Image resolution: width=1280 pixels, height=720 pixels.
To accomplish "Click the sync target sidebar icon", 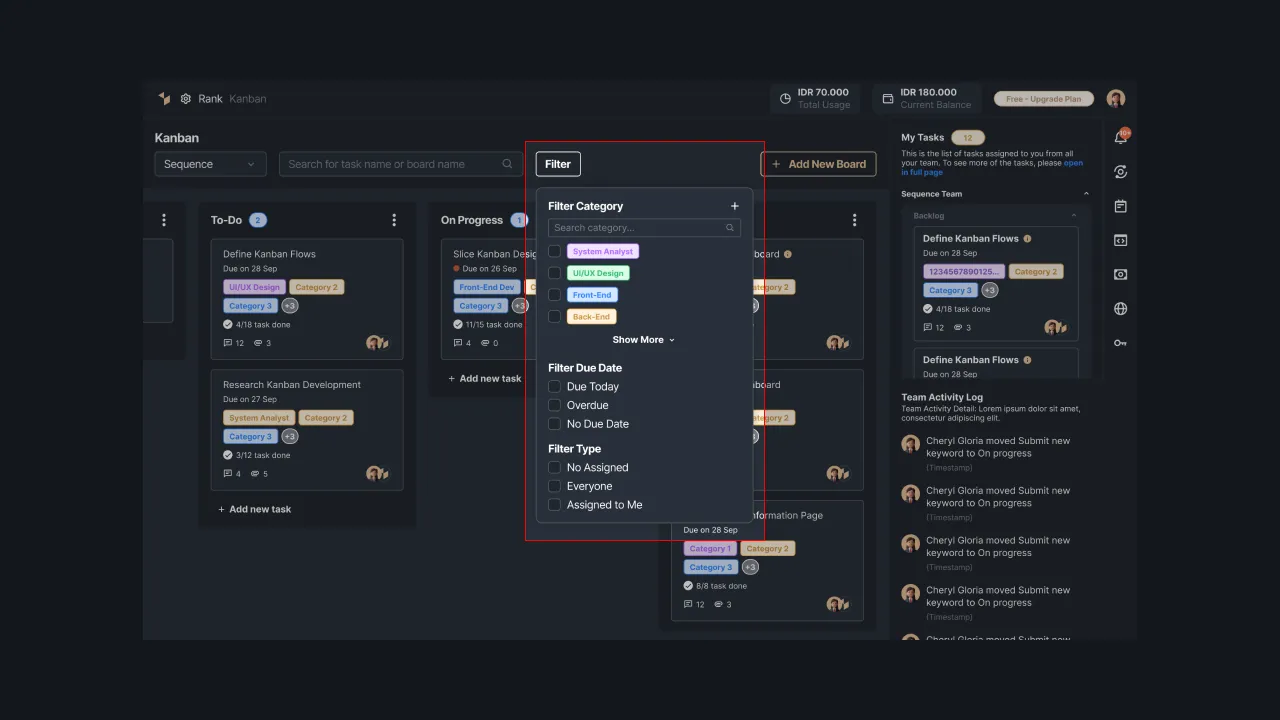I will coord(1121,172).
